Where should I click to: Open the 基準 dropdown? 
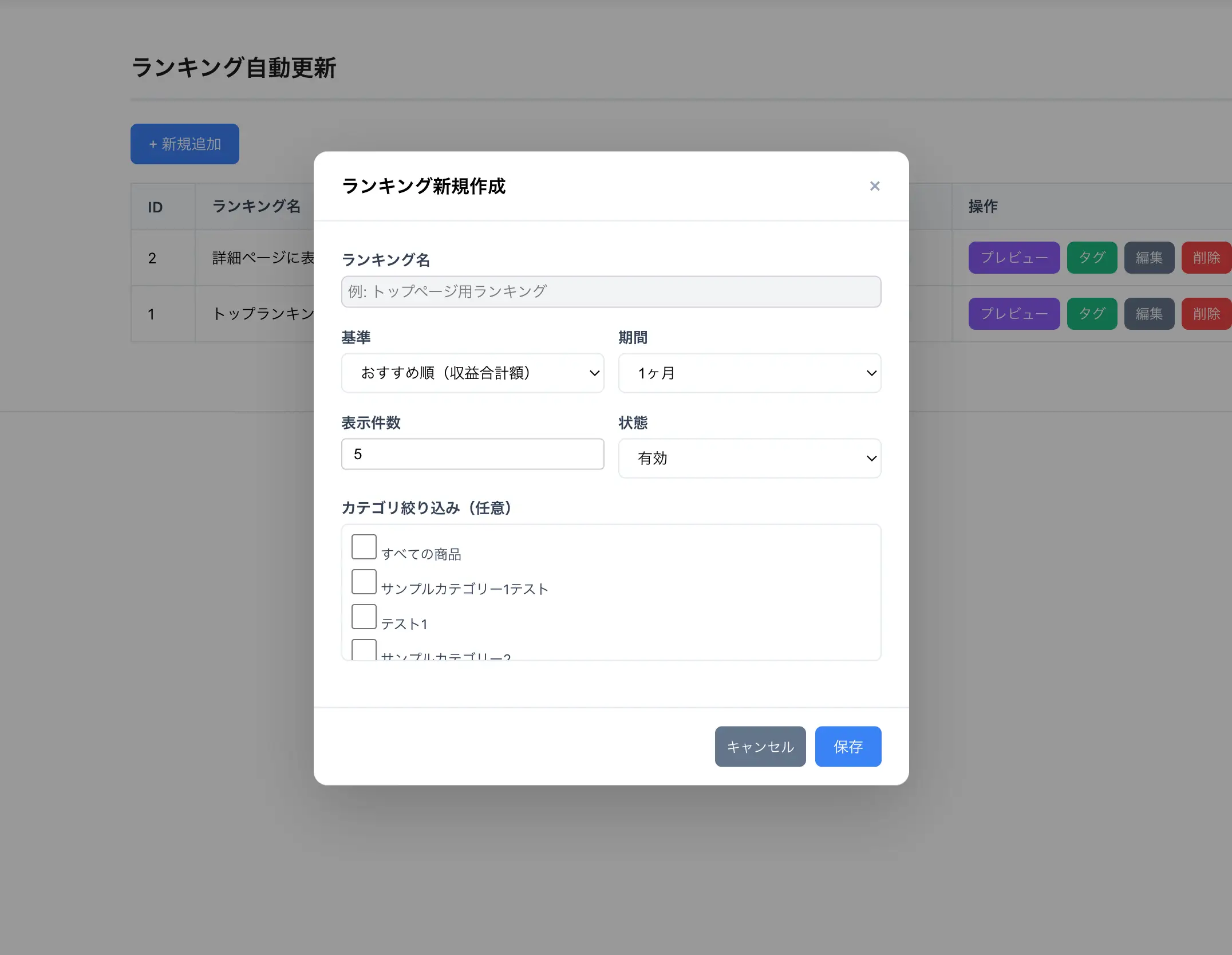(472, 373)
